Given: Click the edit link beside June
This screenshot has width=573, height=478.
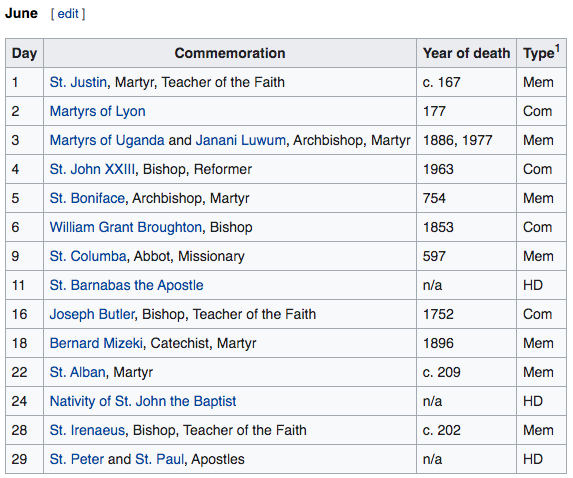Looking at the screenshot, I should tap(68, 14).
